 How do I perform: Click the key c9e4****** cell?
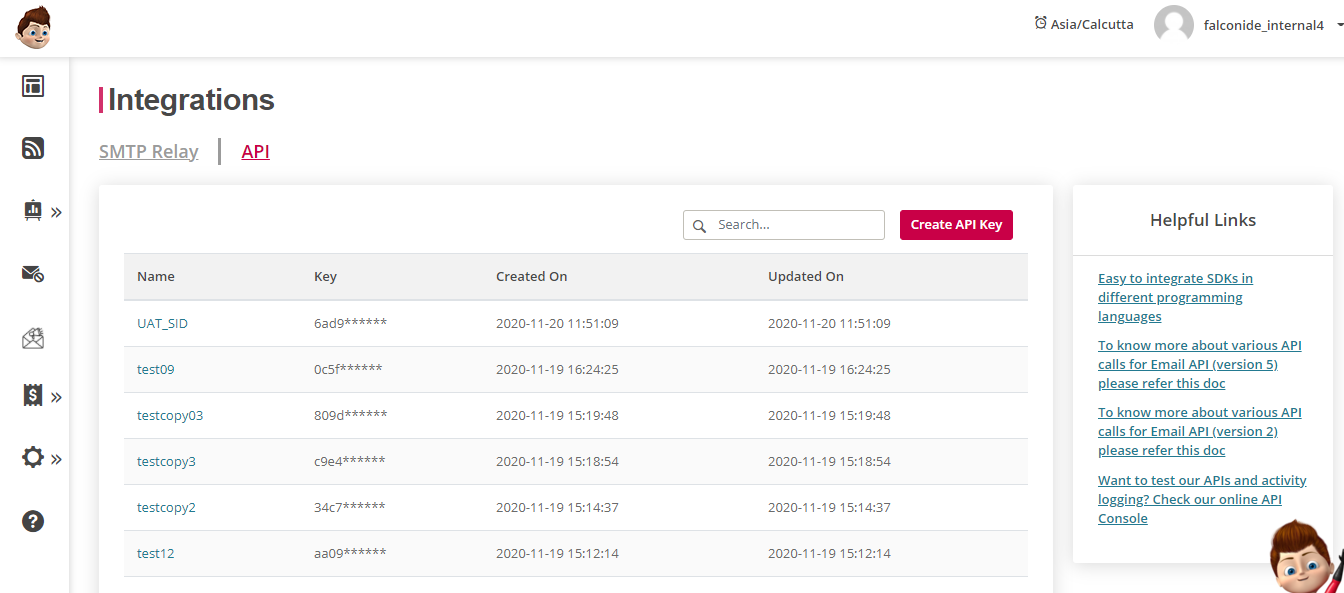point(349,461)
